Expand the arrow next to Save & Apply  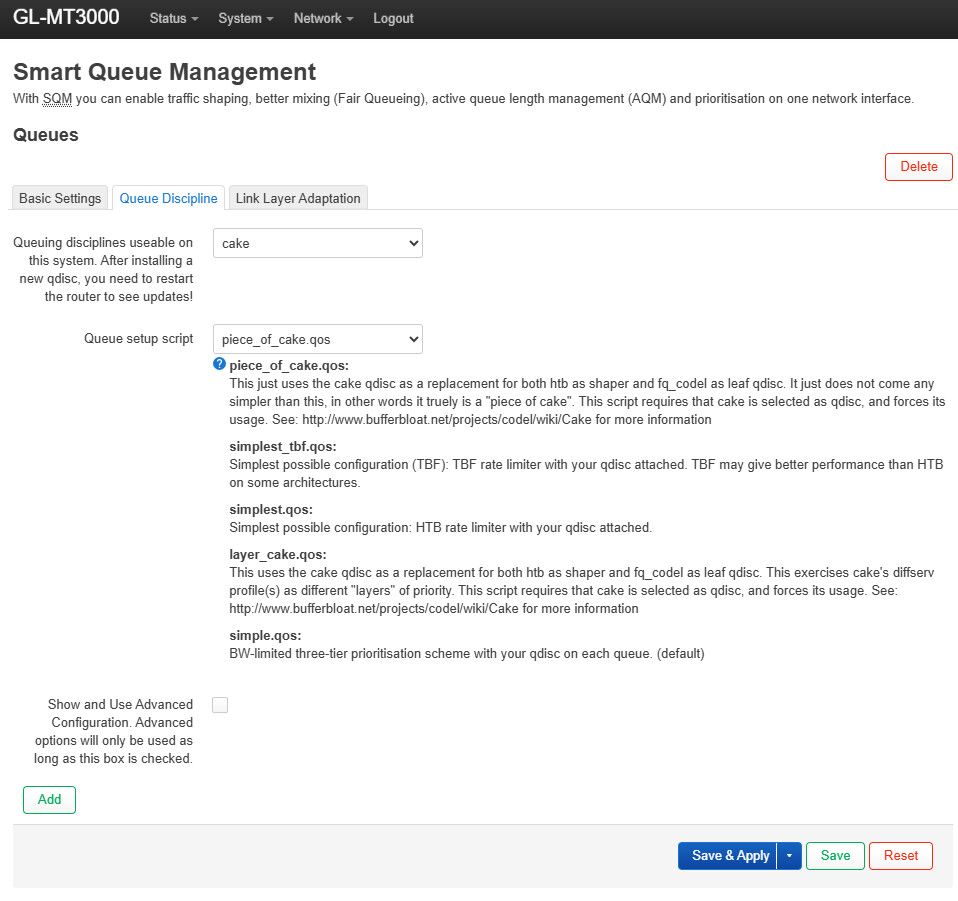790,856
